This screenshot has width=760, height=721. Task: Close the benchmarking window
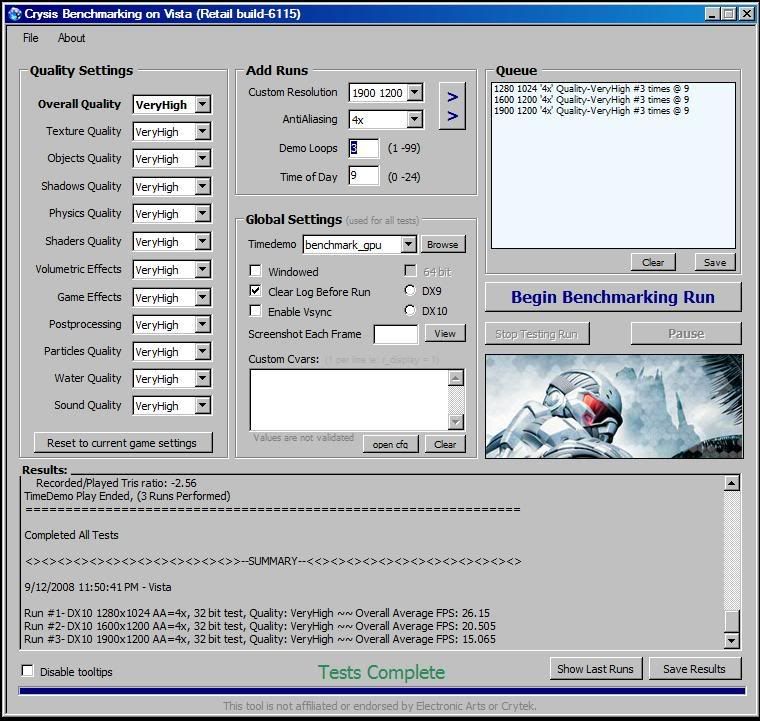[747, 14]
